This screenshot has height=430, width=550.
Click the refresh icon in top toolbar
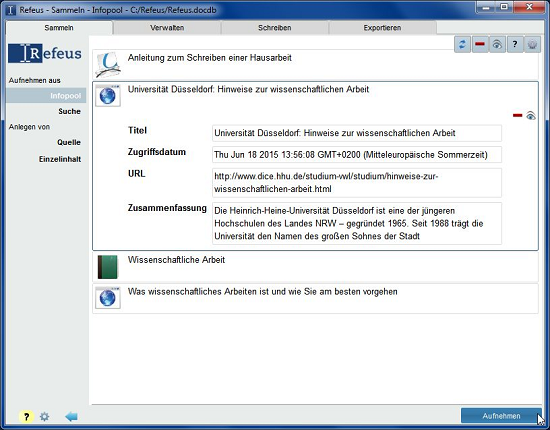(x=462, y=45)
